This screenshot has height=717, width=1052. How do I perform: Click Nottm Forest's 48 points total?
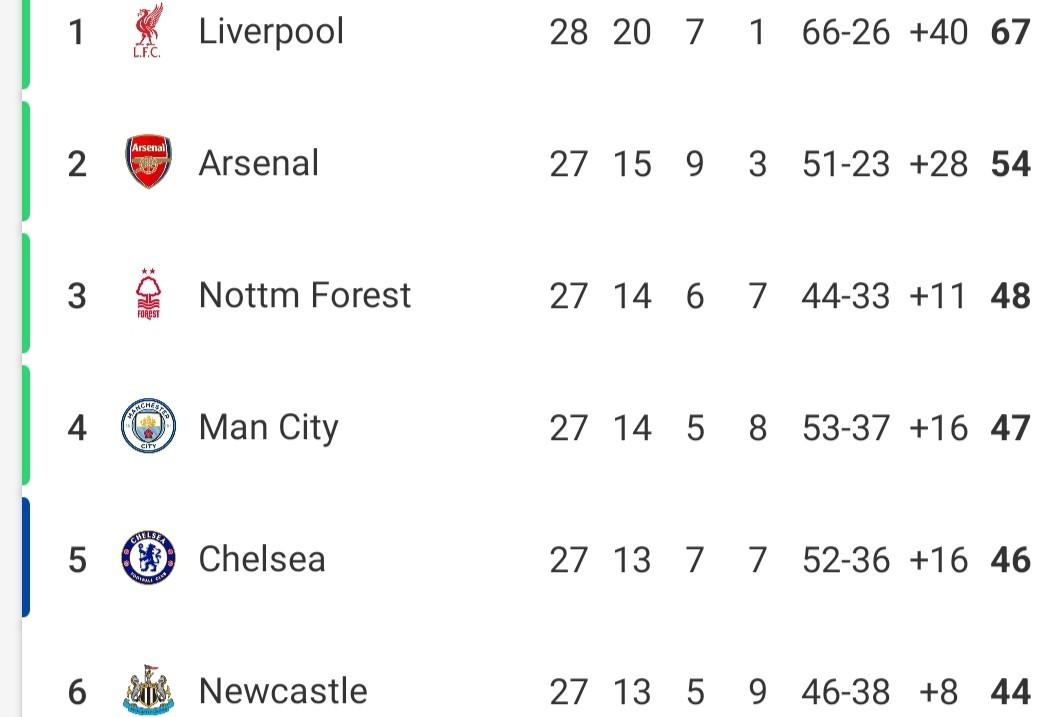click(x=1010, y=296)
